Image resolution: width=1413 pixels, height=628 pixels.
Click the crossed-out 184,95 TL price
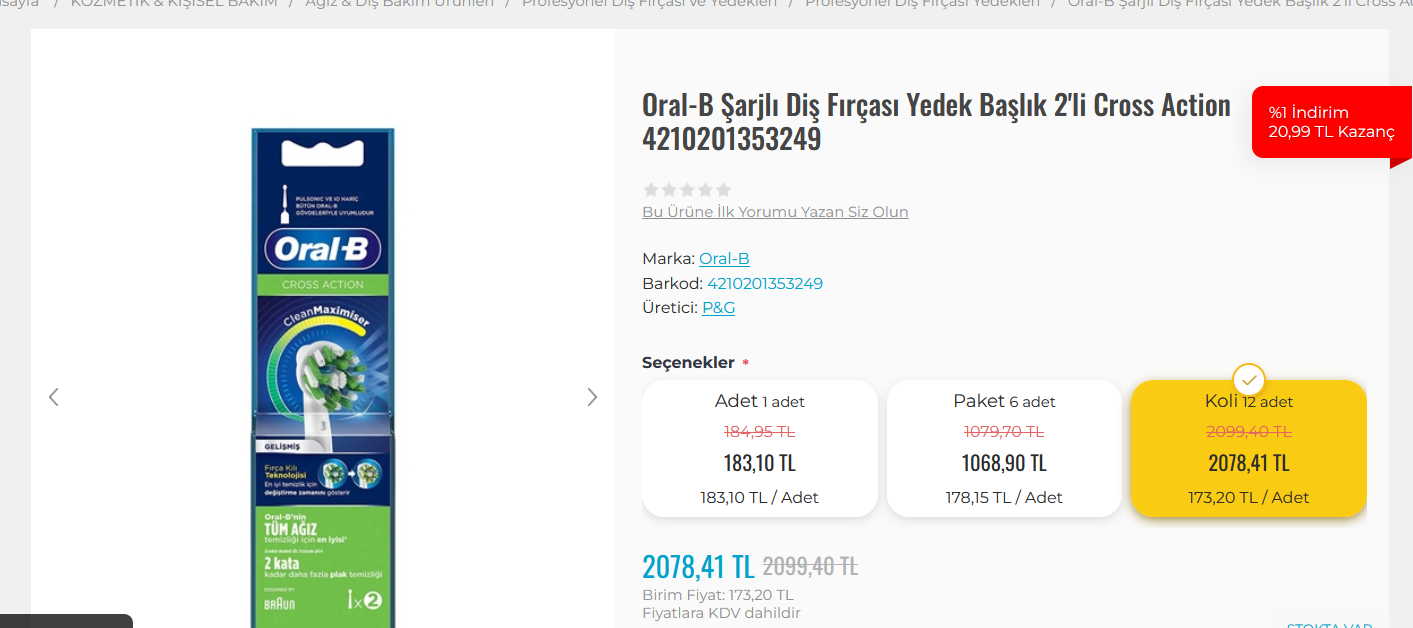point(760,432)
